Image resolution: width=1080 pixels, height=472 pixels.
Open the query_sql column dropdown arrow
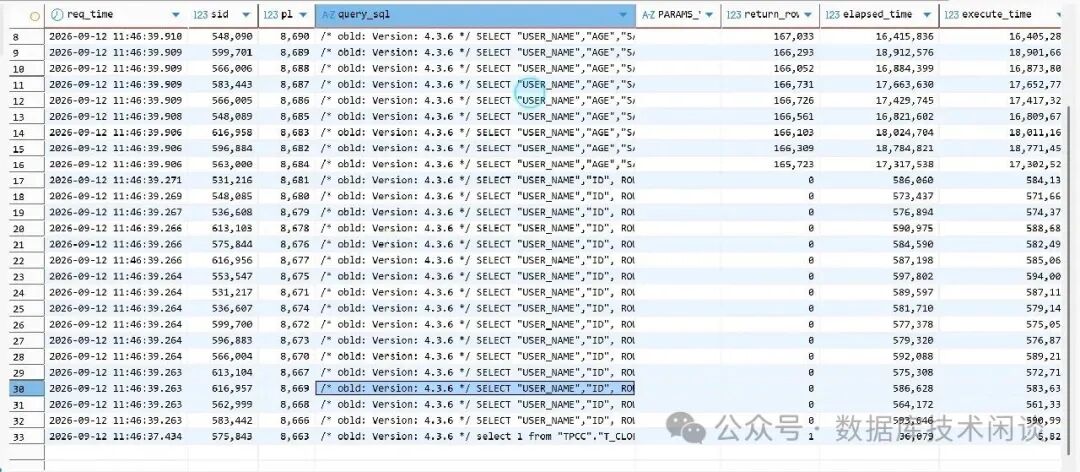click(623, 15)
